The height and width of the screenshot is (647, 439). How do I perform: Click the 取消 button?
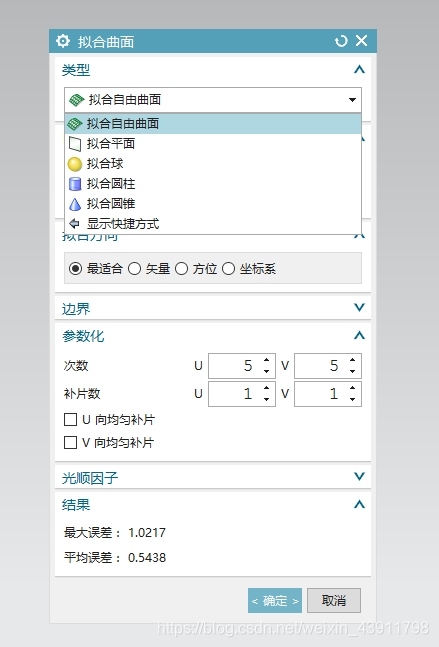coord(334,600)
